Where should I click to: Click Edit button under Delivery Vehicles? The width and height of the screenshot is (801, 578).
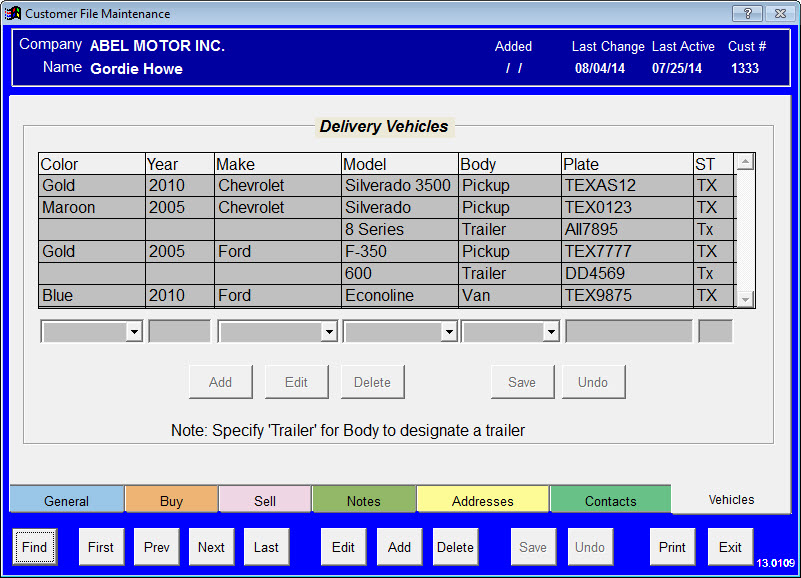click(296, 382)
